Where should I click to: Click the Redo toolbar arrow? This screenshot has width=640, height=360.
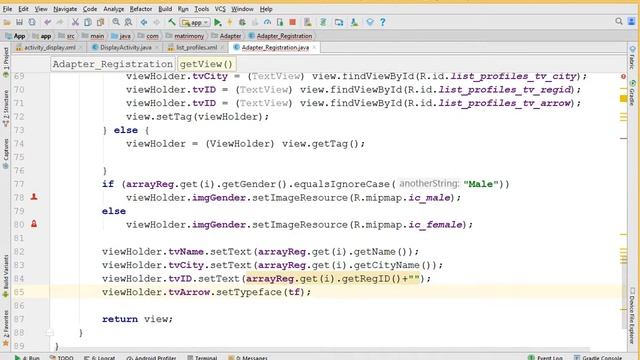click(60, 22)
